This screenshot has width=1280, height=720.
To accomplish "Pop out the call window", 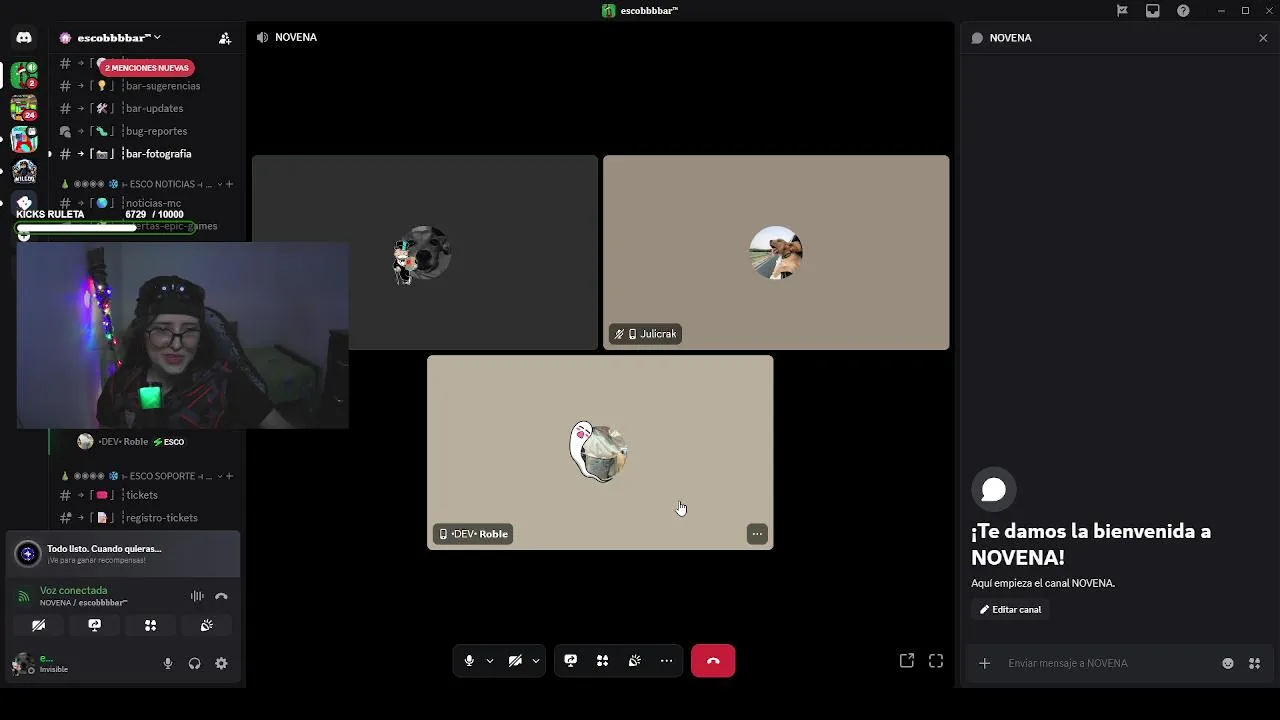I will coord(907,661).
